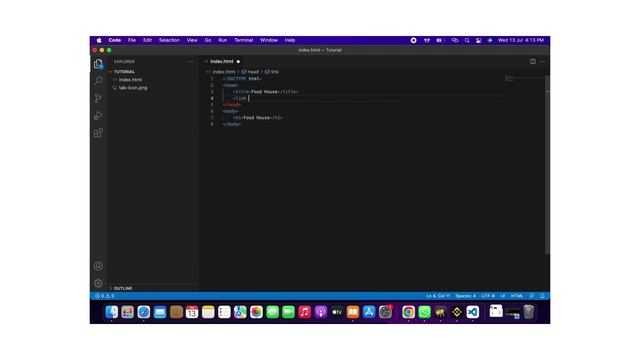Open the Run menu
The width and height of the screenshot is (640, 360).
click(222, 40)
